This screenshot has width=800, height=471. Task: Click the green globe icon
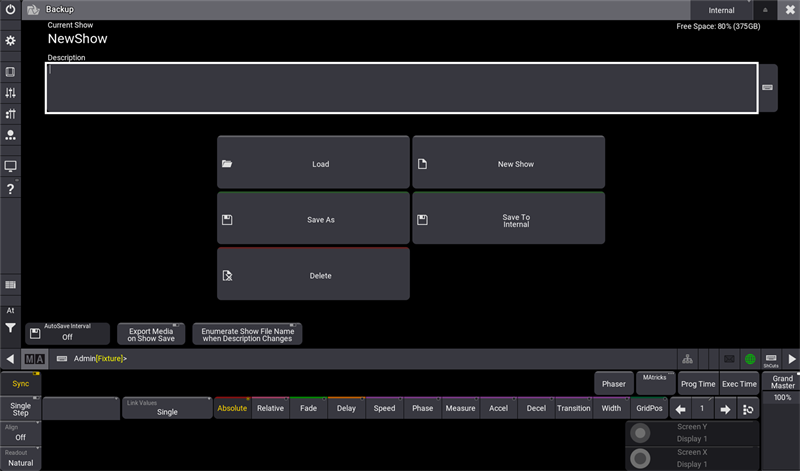pos(750,359)
